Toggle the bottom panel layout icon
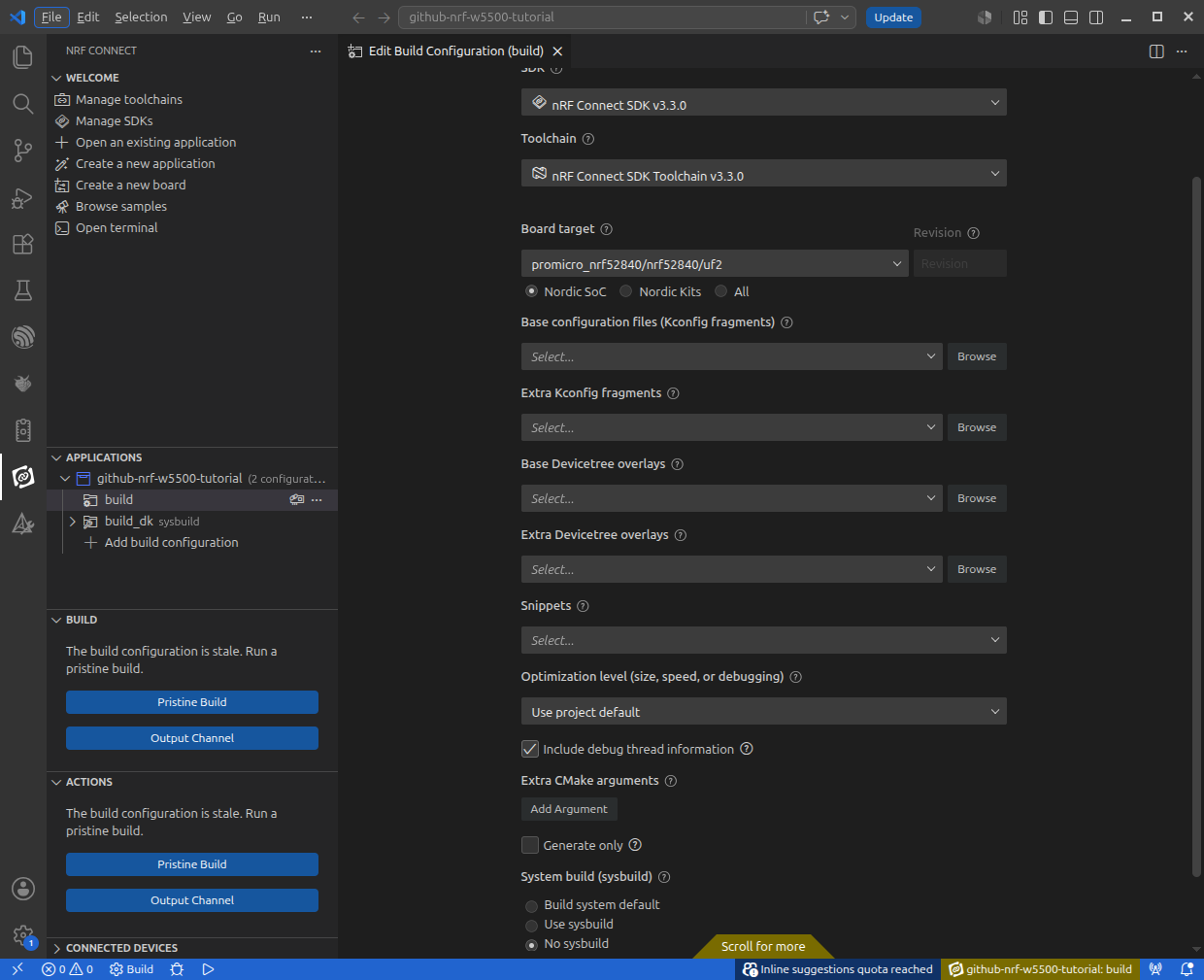Image resolution: width=1204 pixels, height=980 pixels. 1071,17
